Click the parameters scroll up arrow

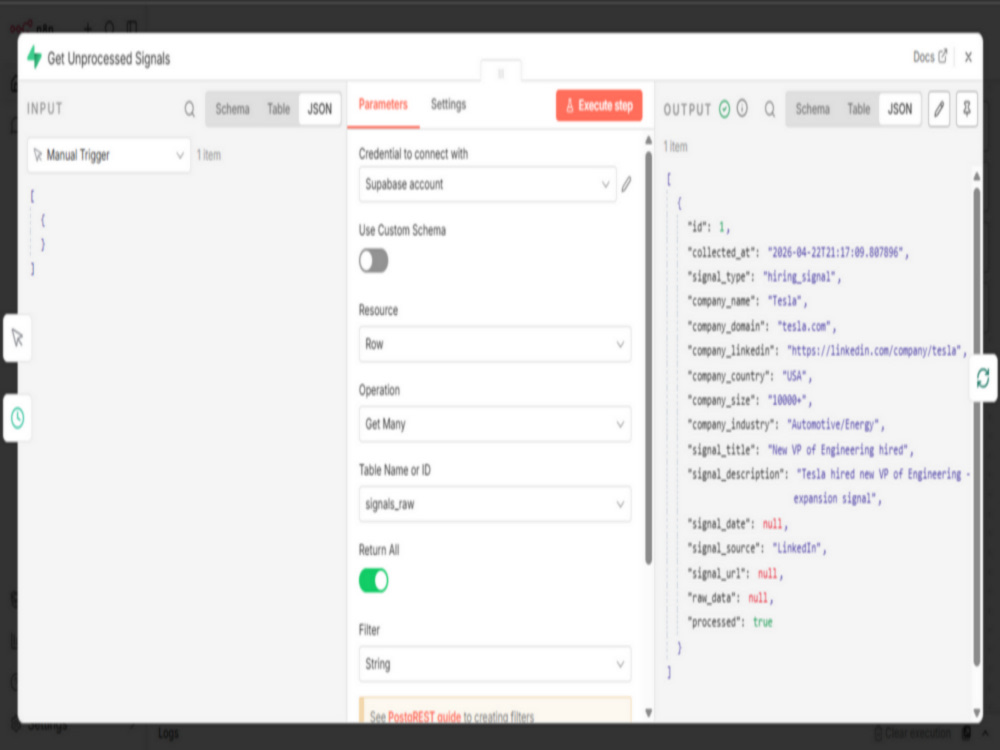click(x=649, y=140)
